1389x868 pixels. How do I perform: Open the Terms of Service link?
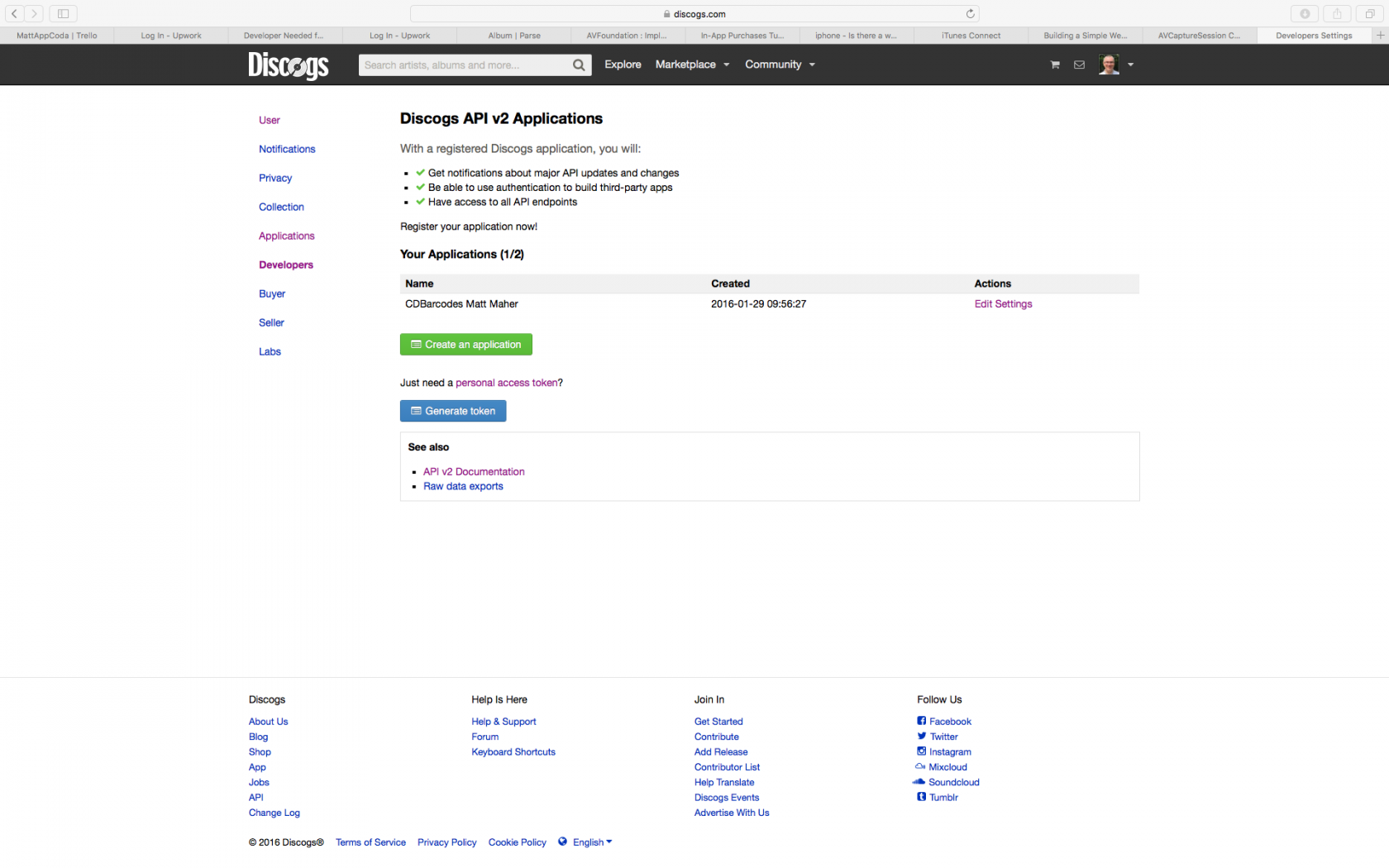[x=370, y=842]
